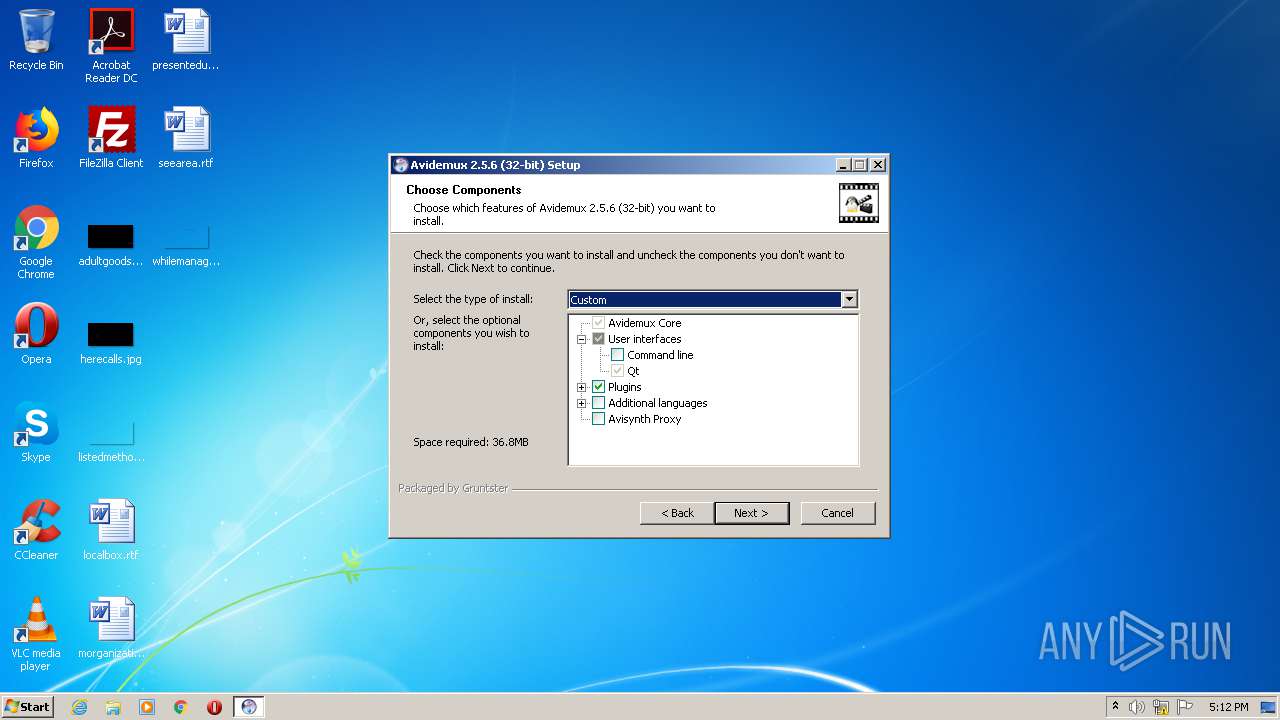
Task: Show hidden system tray icons
Action: (1115, 707)
